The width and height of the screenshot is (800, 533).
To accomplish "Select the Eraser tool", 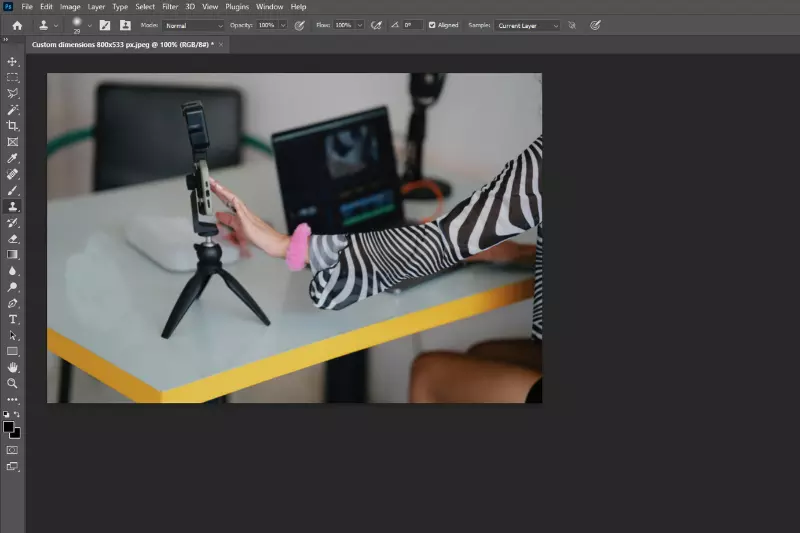I will coord(12,239).
